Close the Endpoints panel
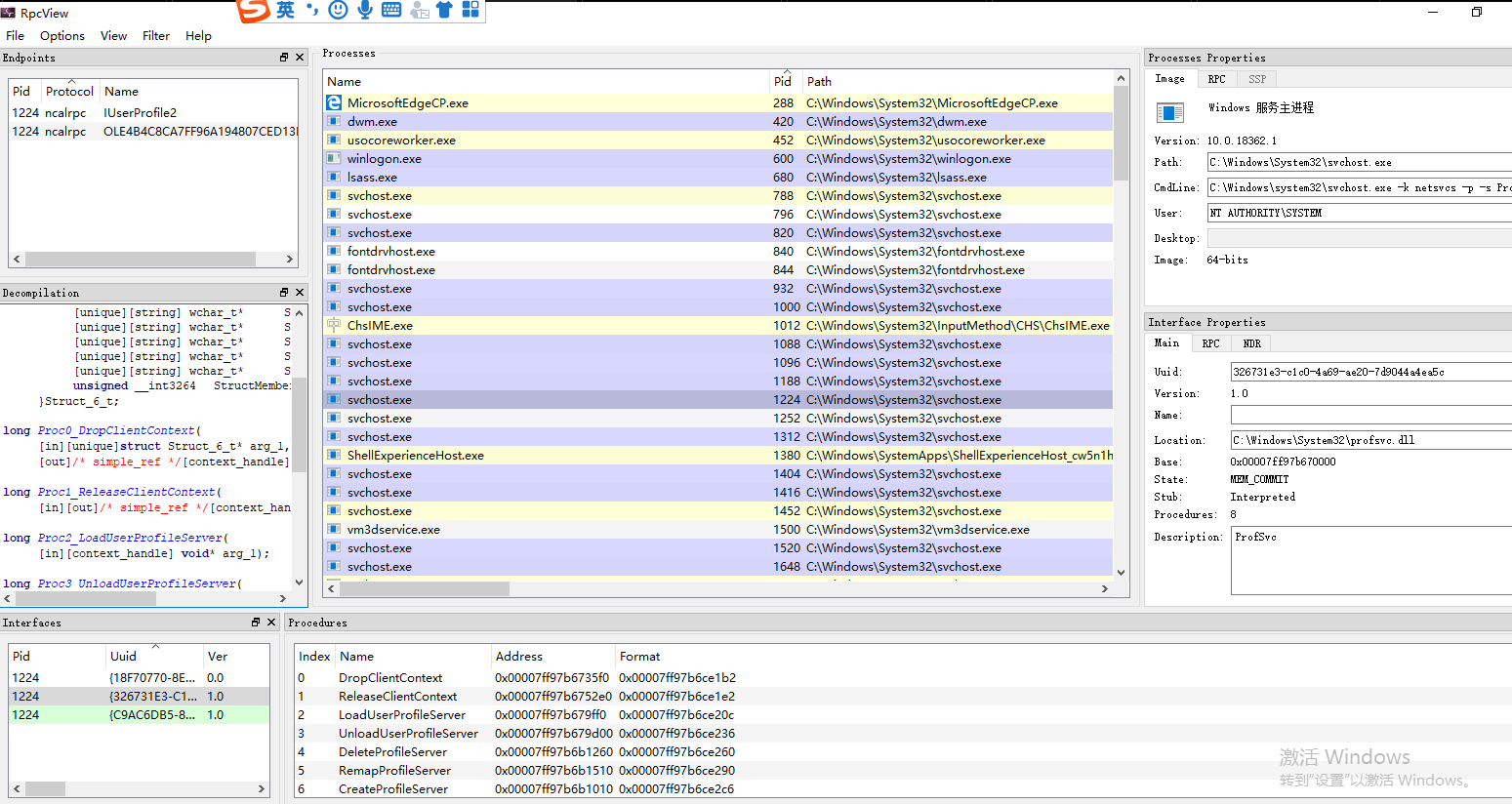The height and width of the screenshot is (804, 1512). 300,58
